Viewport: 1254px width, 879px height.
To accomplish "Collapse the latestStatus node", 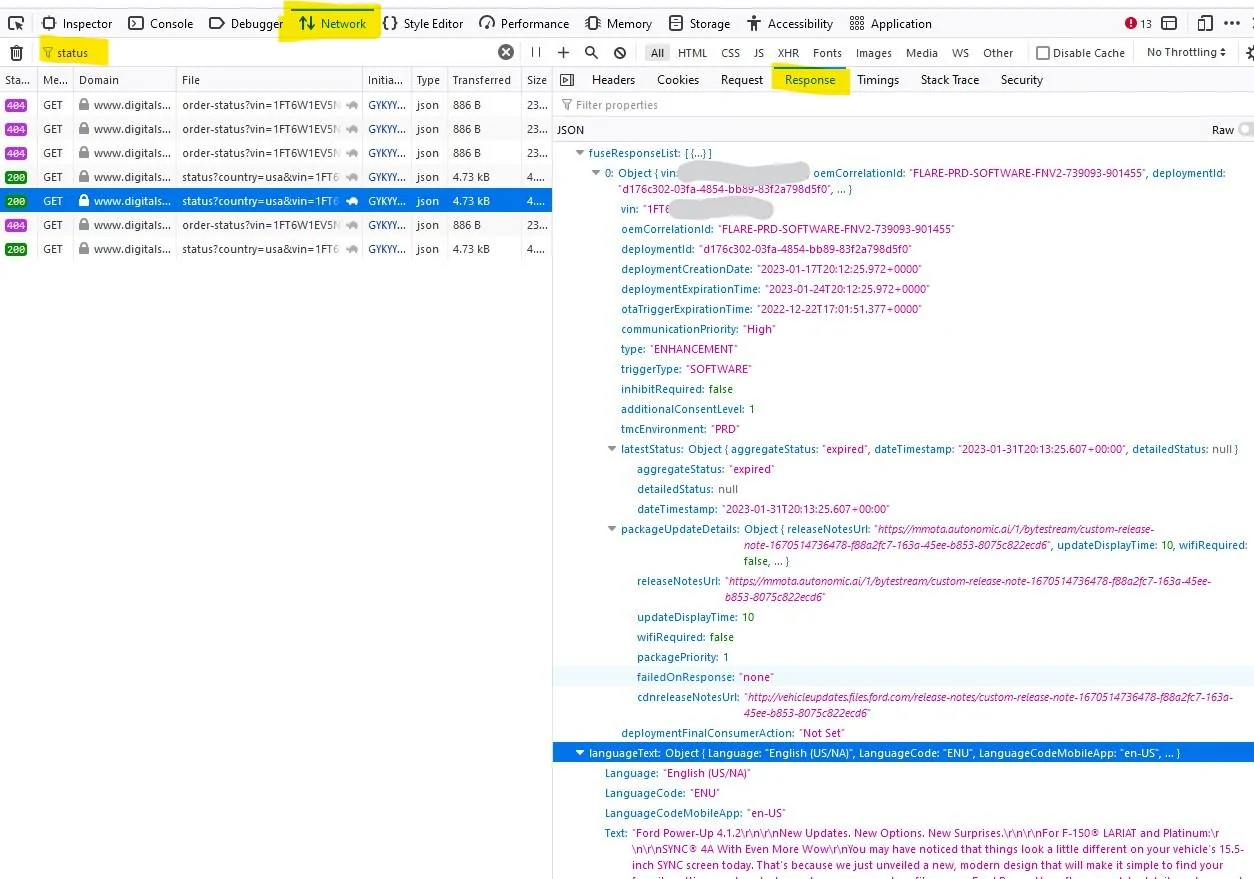I will pos(612,449).
